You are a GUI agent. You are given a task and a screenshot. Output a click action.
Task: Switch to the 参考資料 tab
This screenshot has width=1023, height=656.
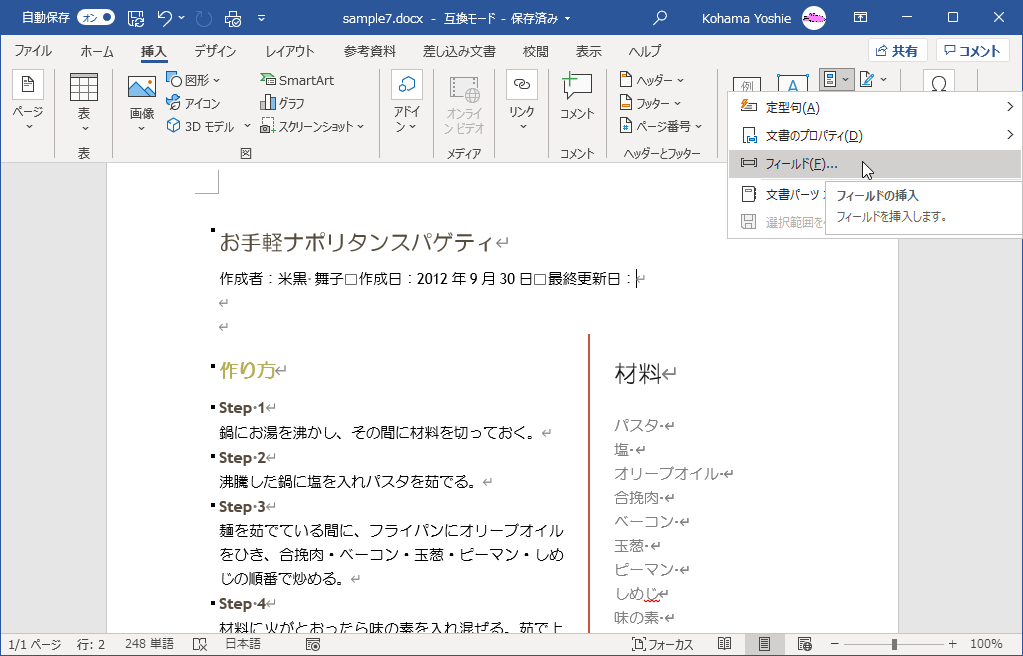(x=369, y=51)
